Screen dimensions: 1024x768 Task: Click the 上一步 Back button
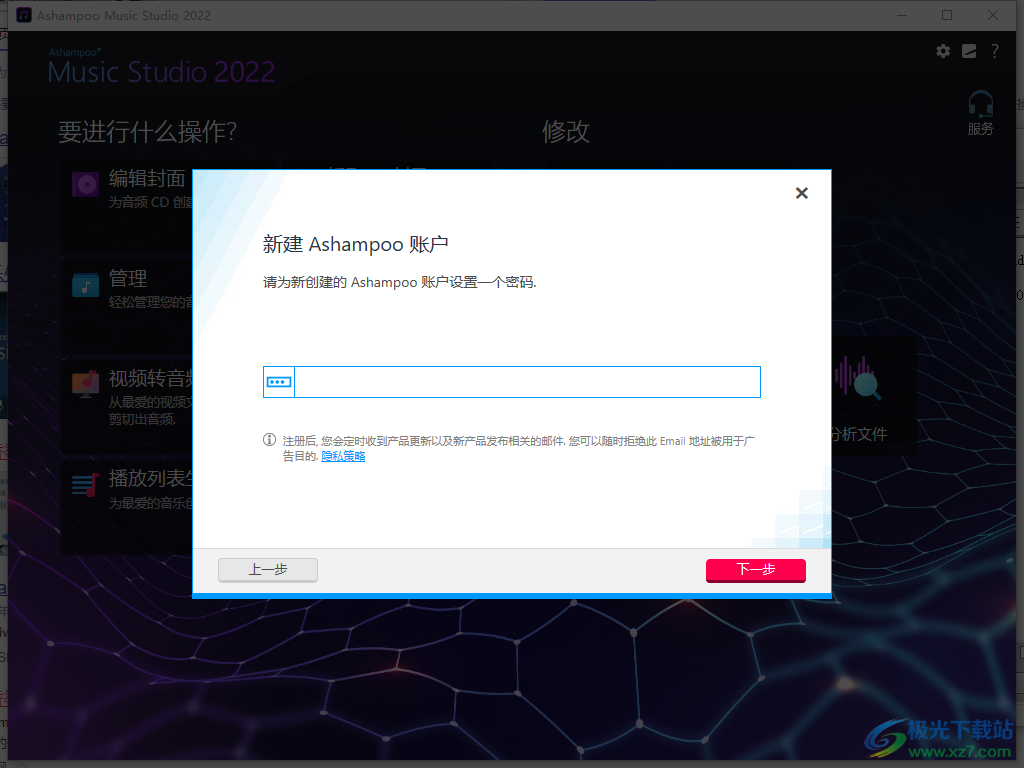coord(267,570)
